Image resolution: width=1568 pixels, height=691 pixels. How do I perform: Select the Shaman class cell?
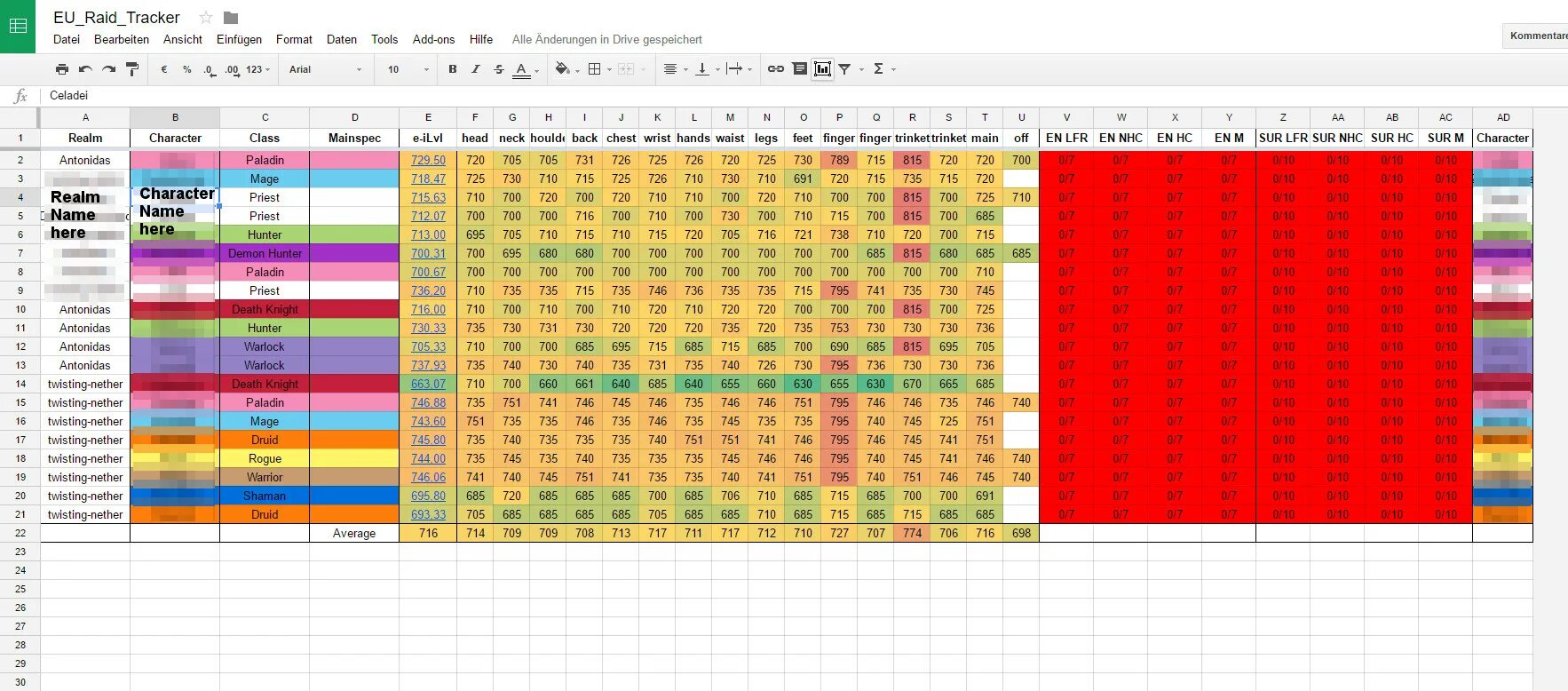[265, 496]
